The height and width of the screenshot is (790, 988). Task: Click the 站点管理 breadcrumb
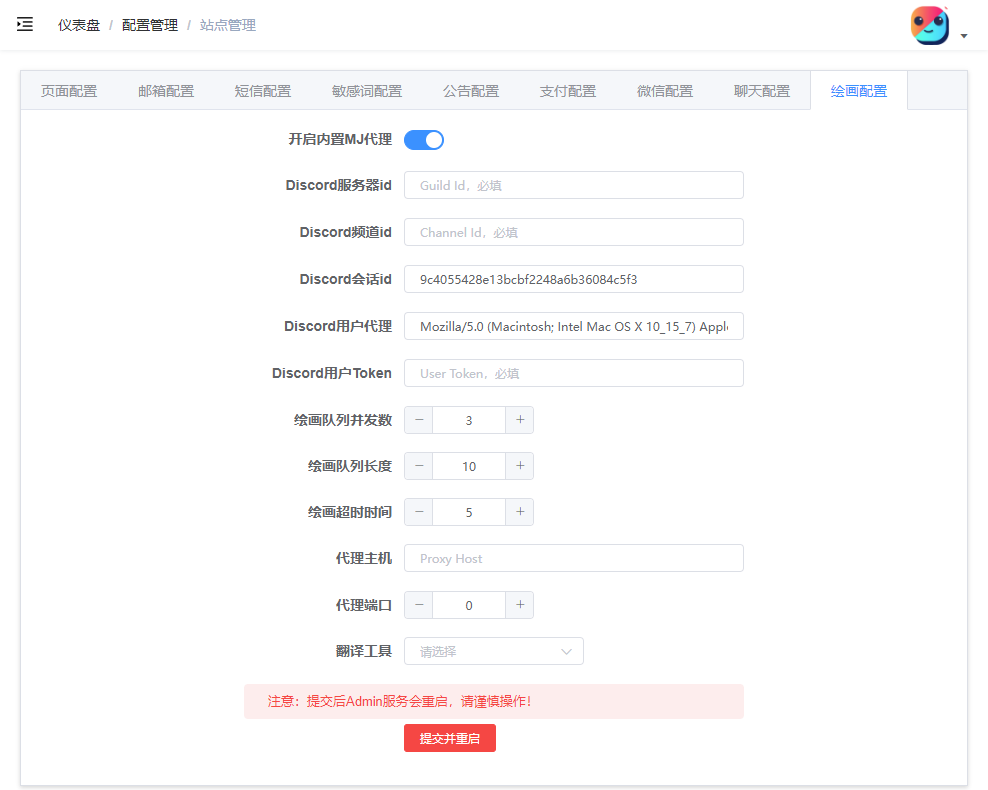point(227,25)
